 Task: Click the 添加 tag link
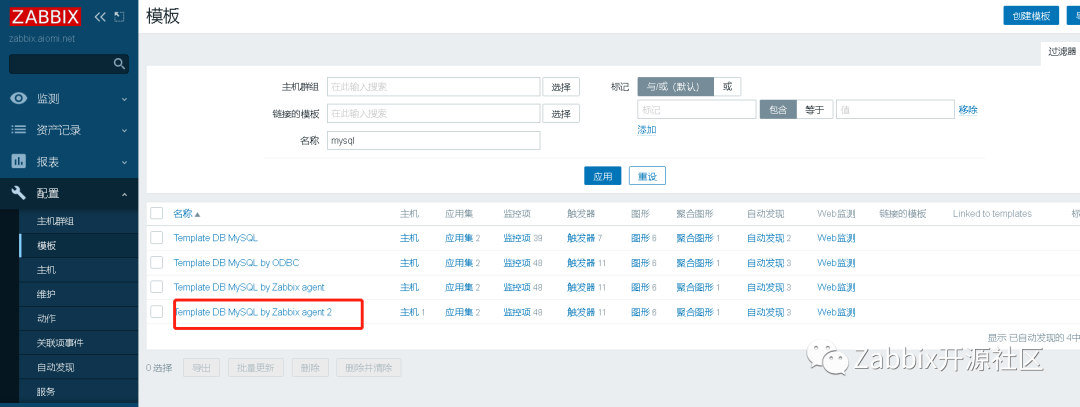(x=647, y=129)
